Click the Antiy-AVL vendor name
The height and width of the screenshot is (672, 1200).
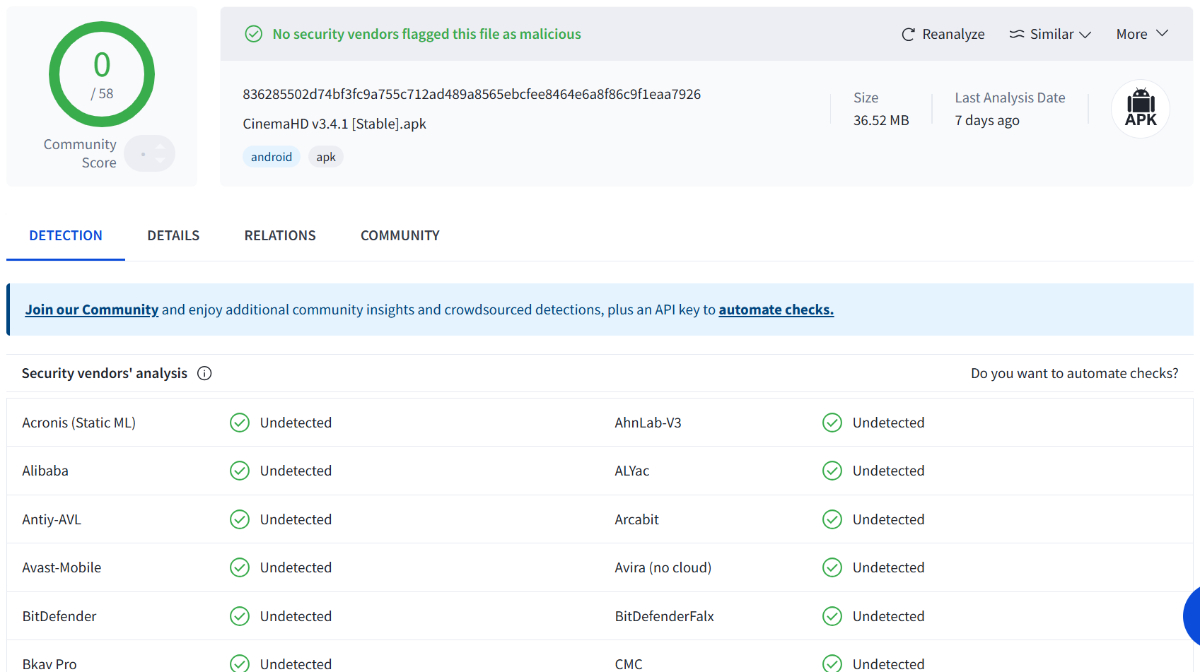point(52,519)
